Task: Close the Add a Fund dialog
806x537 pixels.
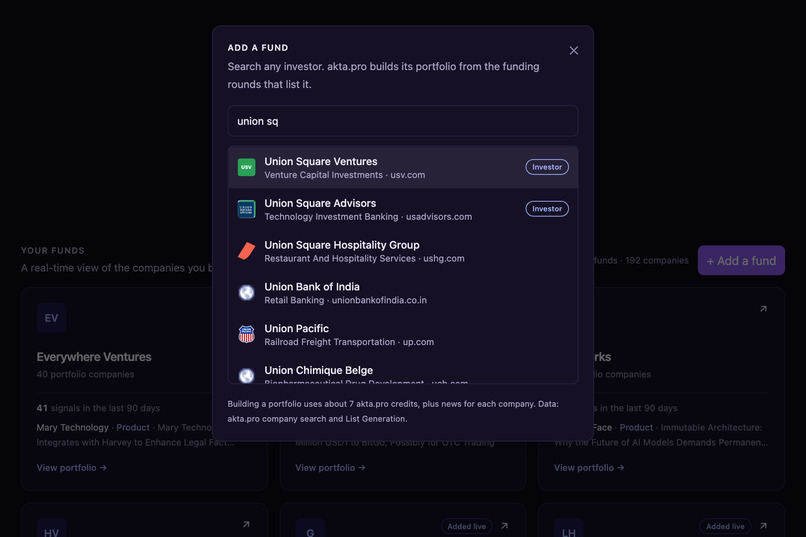Action: 574,50
